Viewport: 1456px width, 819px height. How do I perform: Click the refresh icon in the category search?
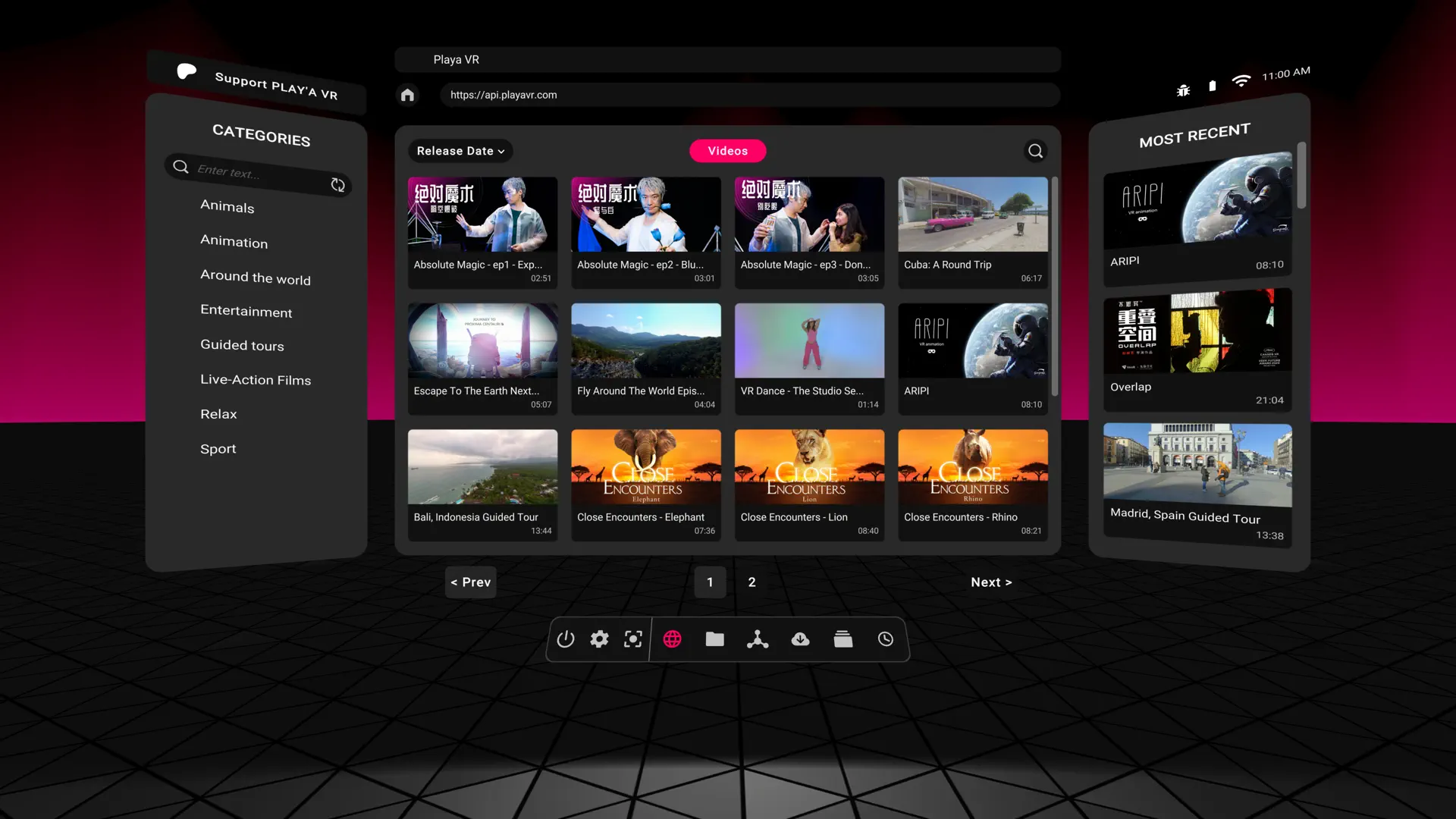(337, 184)
